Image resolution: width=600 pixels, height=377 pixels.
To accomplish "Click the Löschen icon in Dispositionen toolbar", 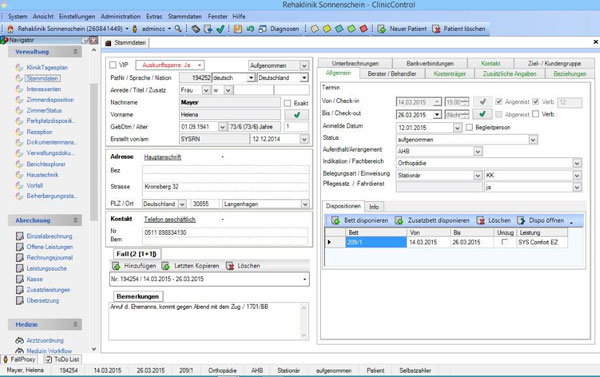I will click(x=481, y=220).
